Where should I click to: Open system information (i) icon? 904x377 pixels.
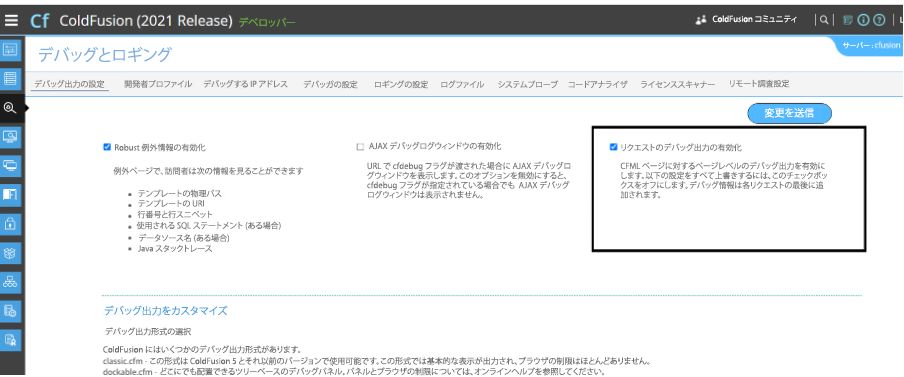(x=863, y=20)
